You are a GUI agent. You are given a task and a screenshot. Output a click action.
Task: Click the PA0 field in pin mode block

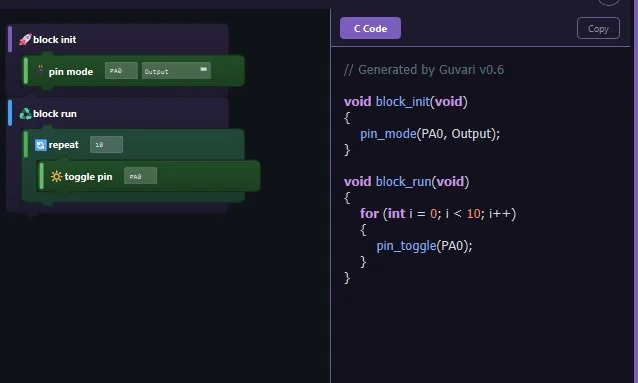pos(121,71)
